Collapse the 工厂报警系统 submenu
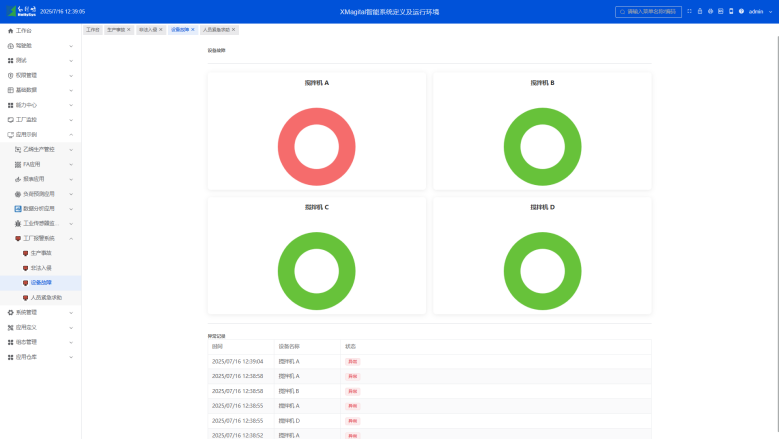Screen dimensions: 779x439 tap(71, 238)
